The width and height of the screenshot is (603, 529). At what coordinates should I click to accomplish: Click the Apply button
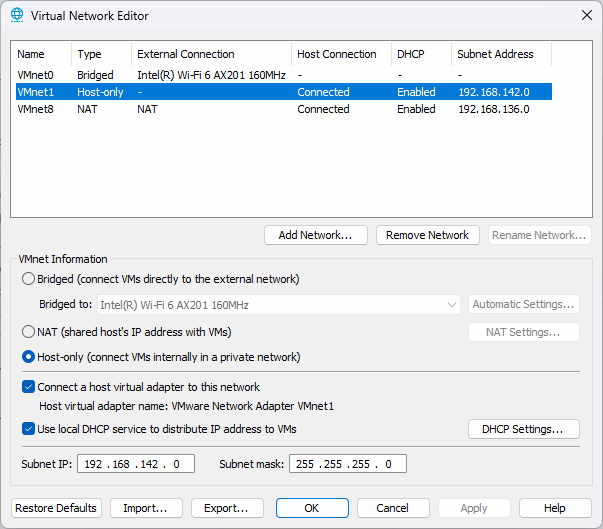474,508
